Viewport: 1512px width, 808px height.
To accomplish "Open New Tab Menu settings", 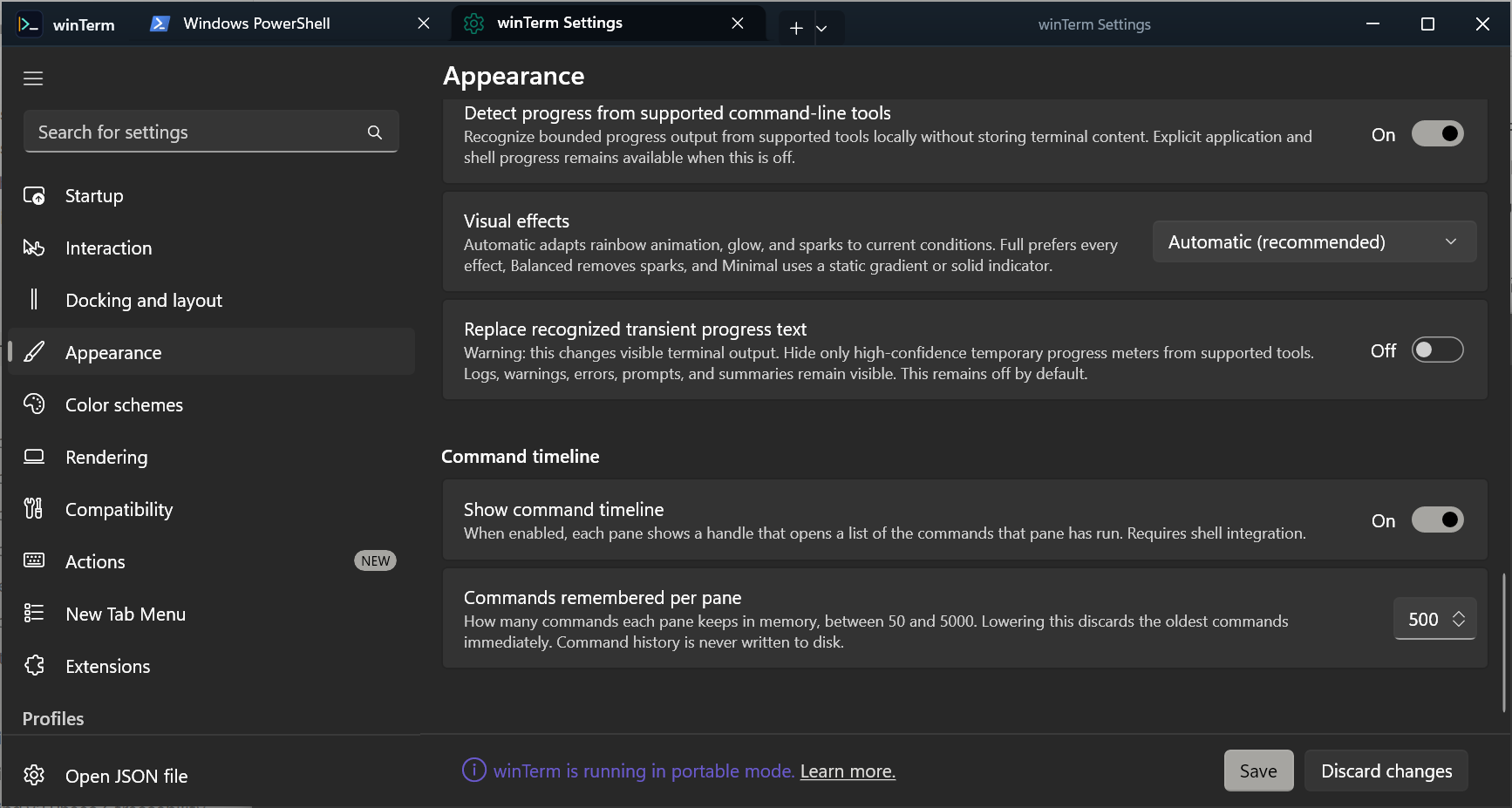I will click(212, 614).
